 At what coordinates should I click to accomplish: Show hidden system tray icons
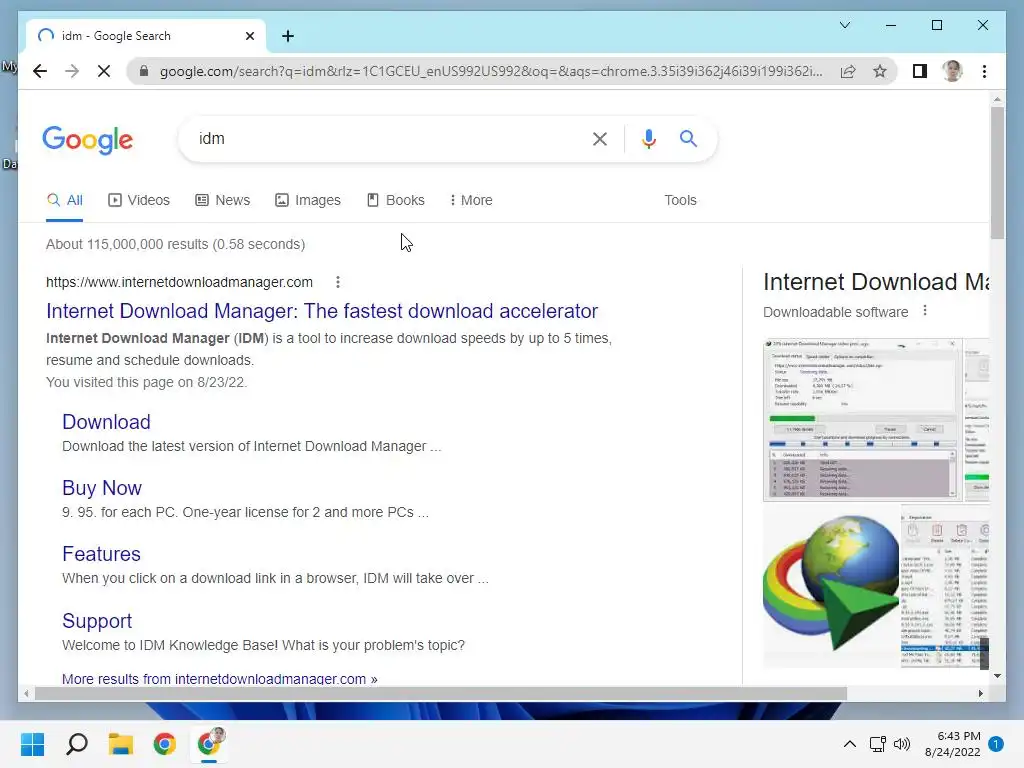(850, 744)
